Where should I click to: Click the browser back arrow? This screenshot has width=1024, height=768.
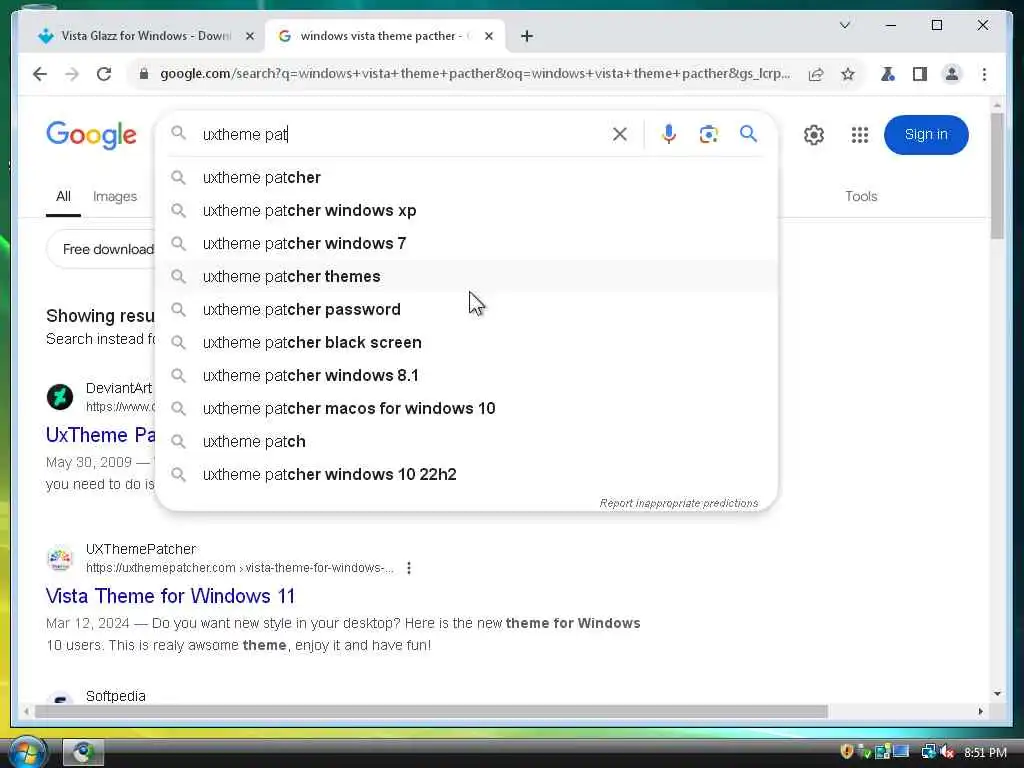click(x=40, y=74)
